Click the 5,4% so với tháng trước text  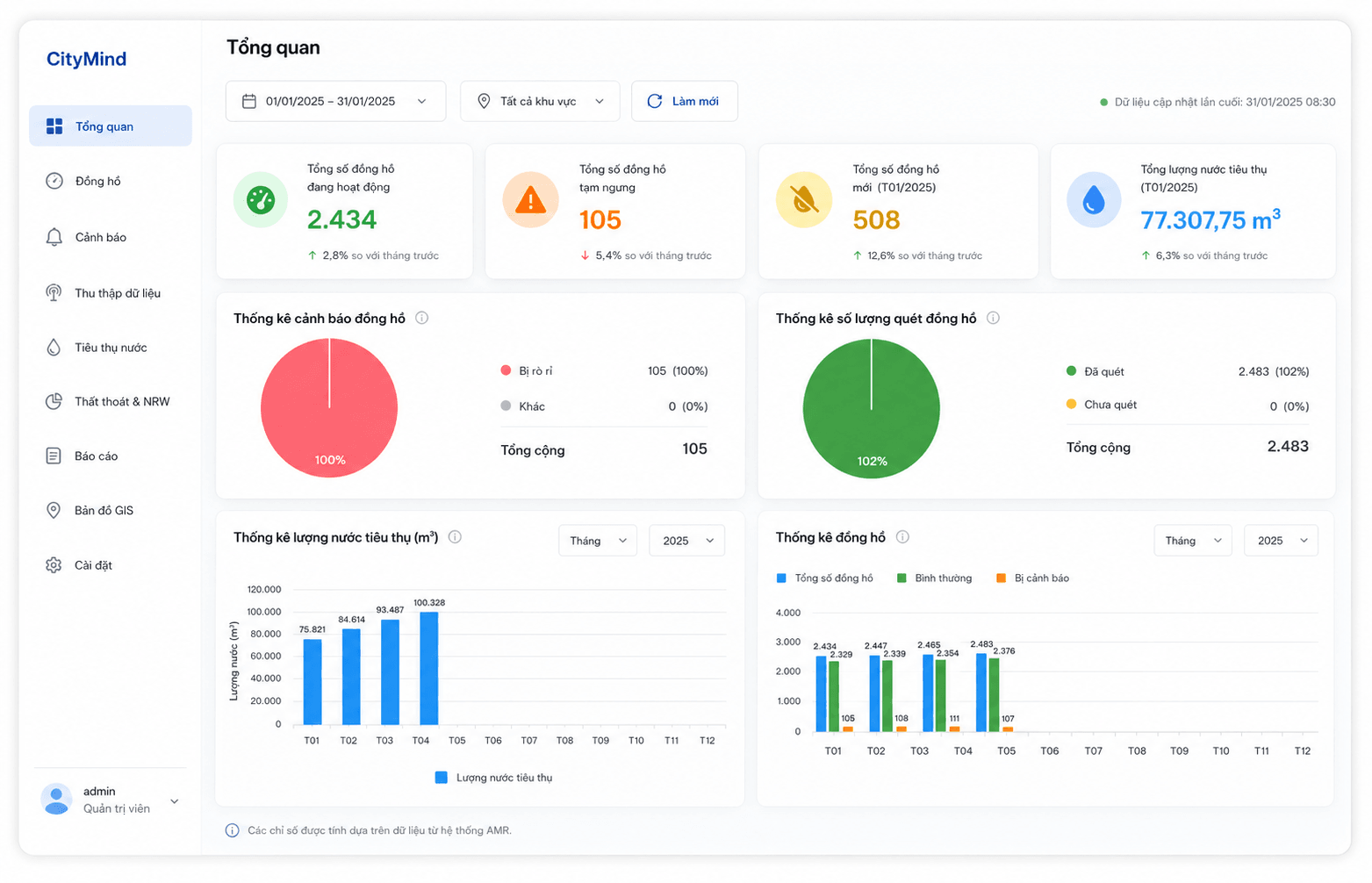pos(646,255)
